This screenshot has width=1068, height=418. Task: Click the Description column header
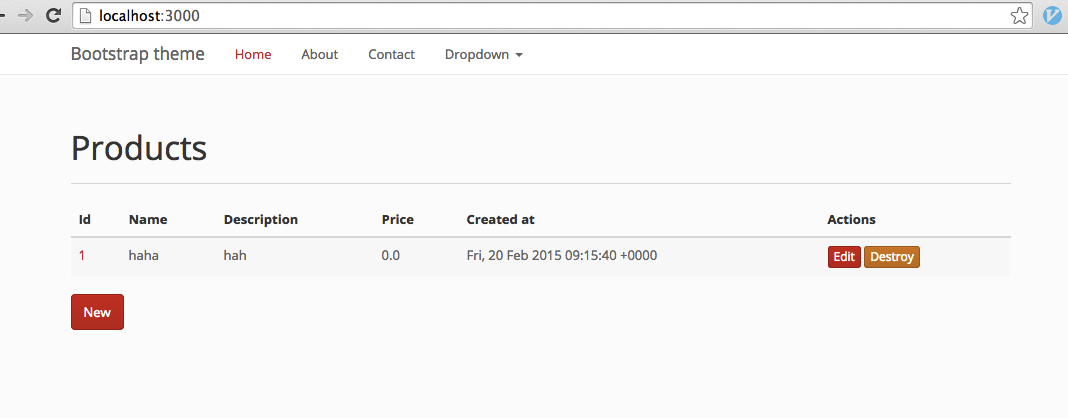point(260,219)
